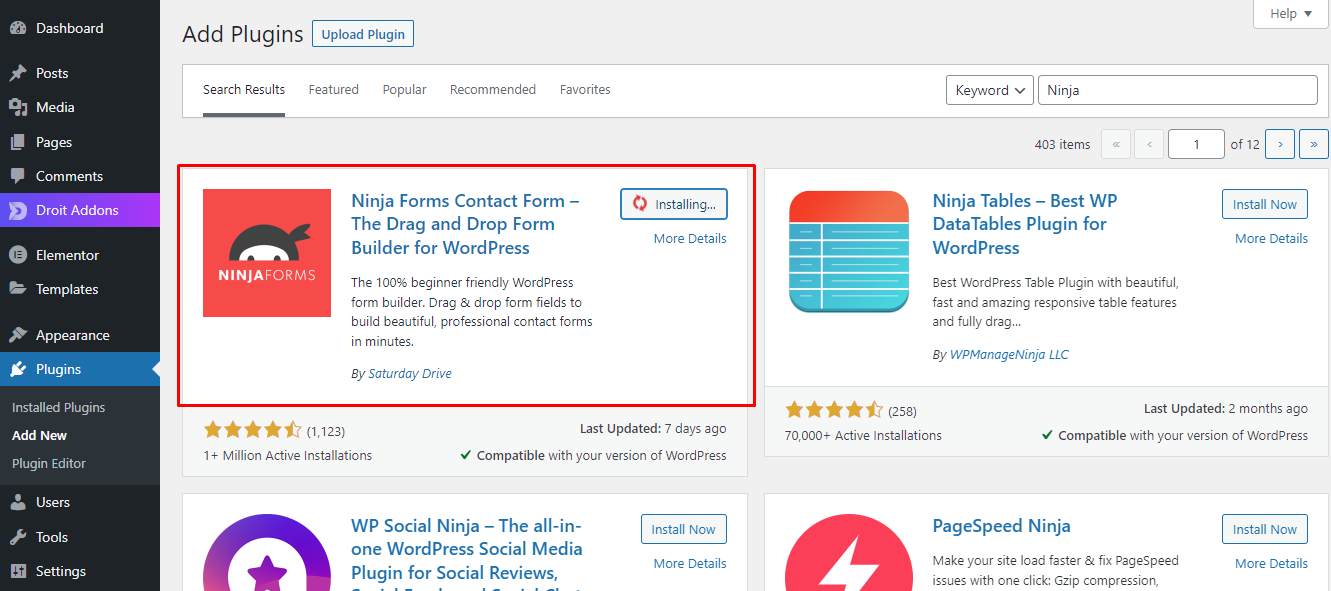
Task: Click the Saturday Drive author link
Action: 410,374
